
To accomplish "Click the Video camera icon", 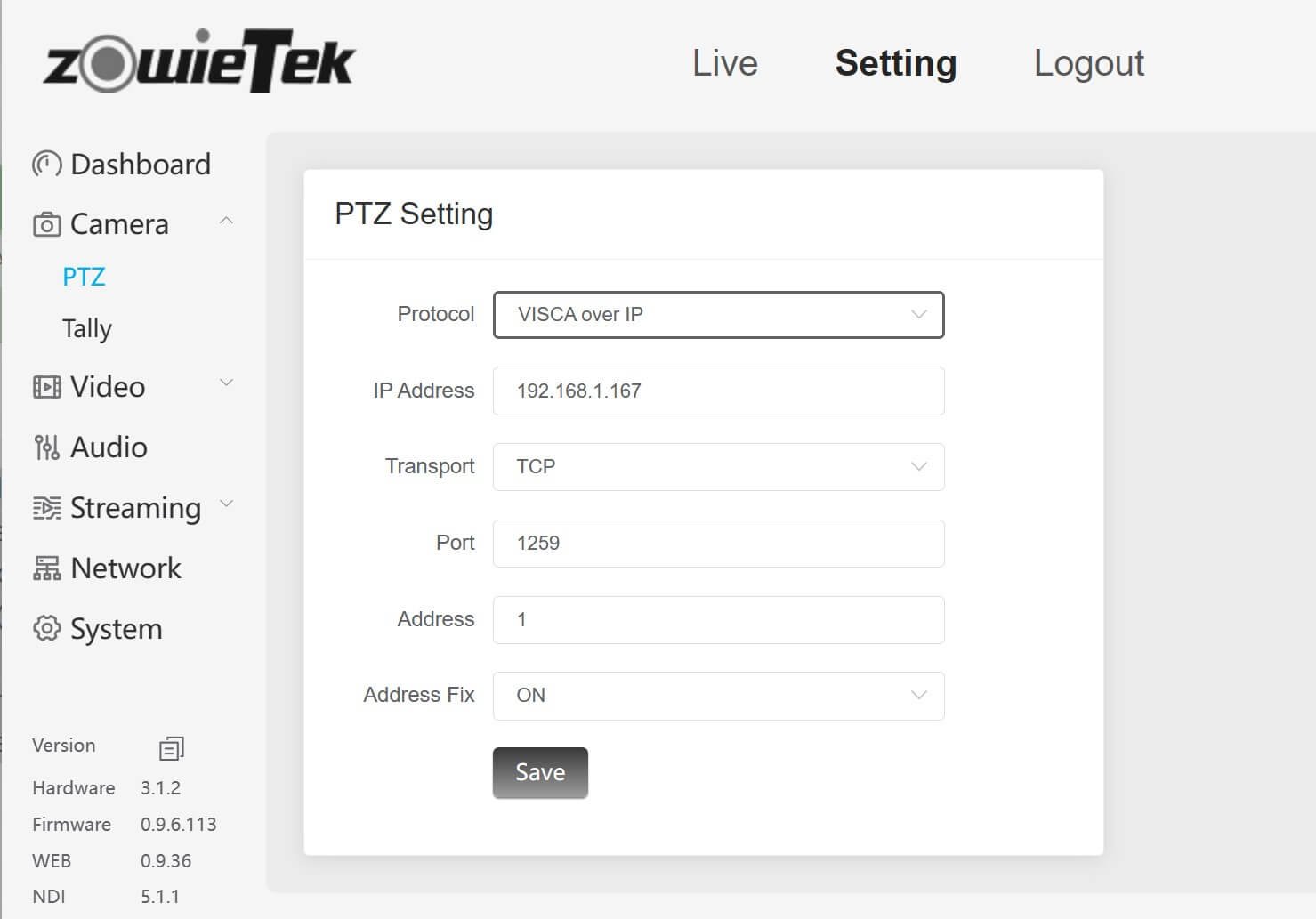I will point(45,386).
